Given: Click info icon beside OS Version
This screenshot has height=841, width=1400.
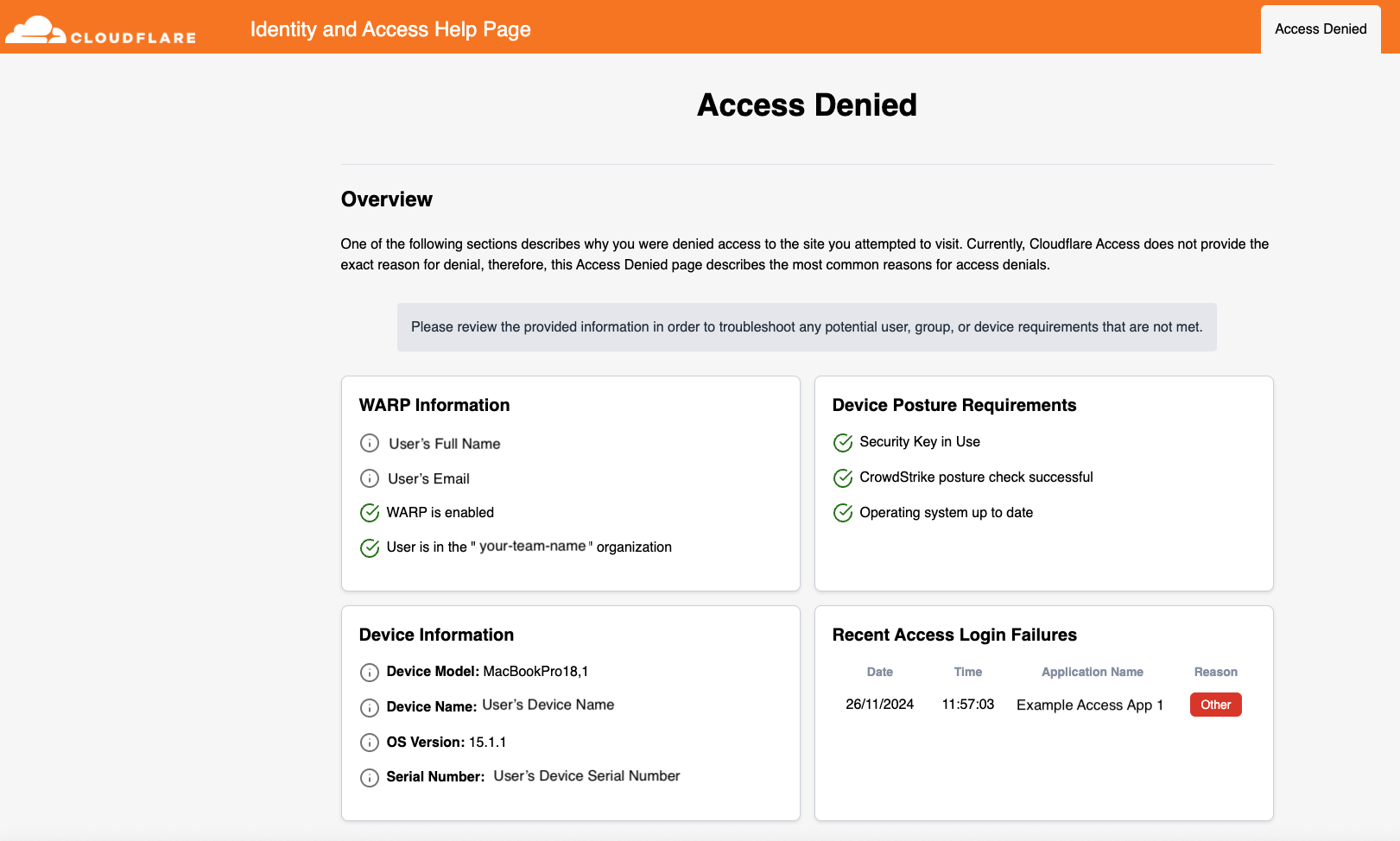Looking at the screenshot, I should 370,743.
